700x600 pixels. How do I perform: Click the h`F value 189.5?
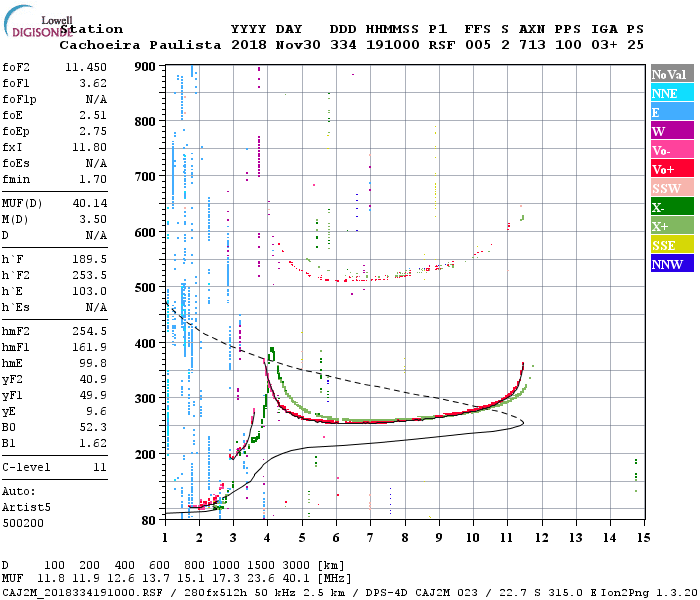tap(89, 259)
